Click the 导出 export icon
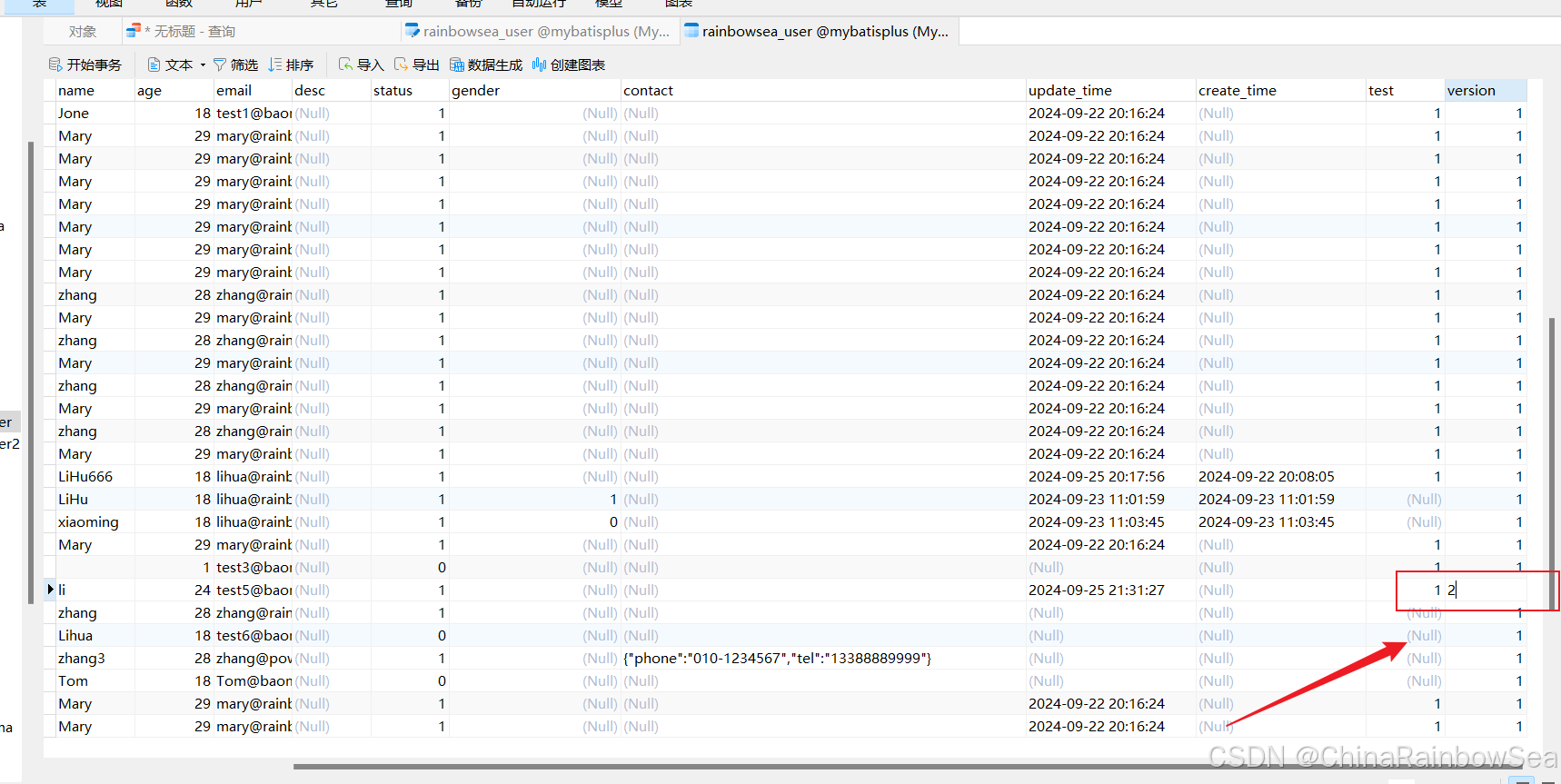The height and width of the screenshot is (784, 1561). coord(402,65)
